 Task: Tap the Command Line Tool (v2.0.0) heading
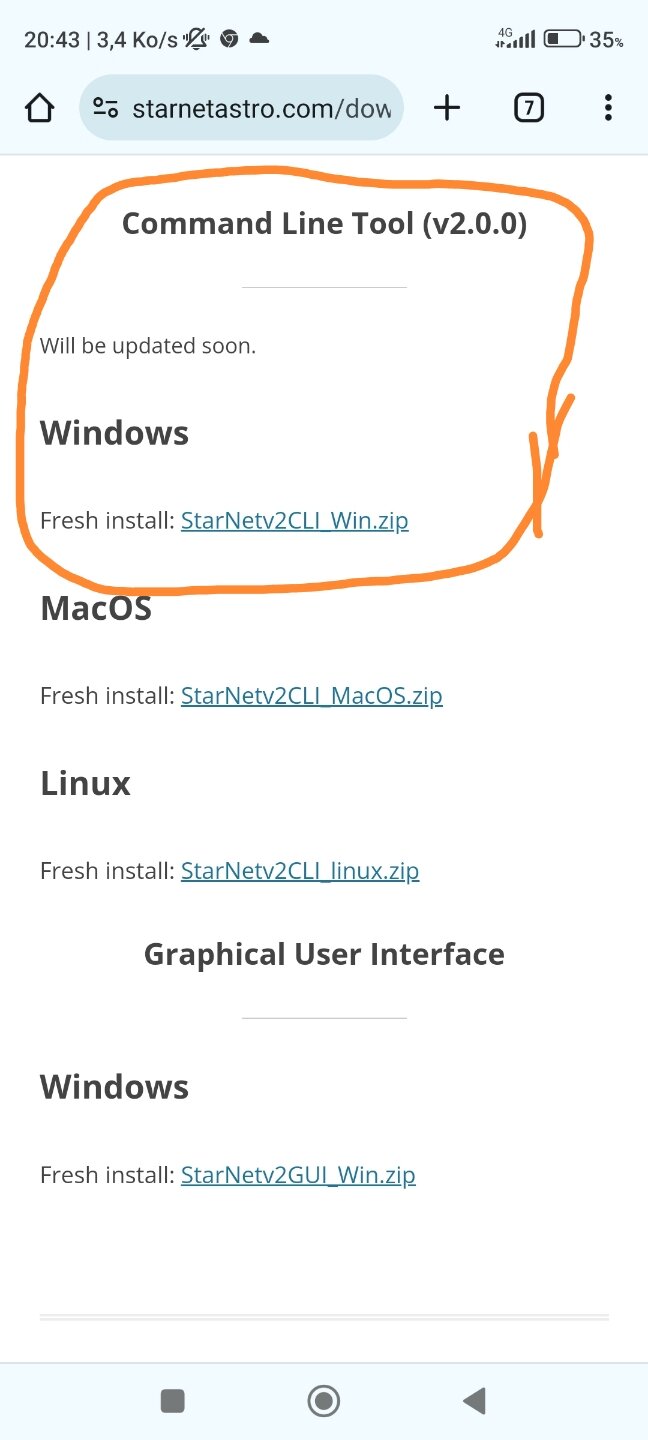point(324,223)
